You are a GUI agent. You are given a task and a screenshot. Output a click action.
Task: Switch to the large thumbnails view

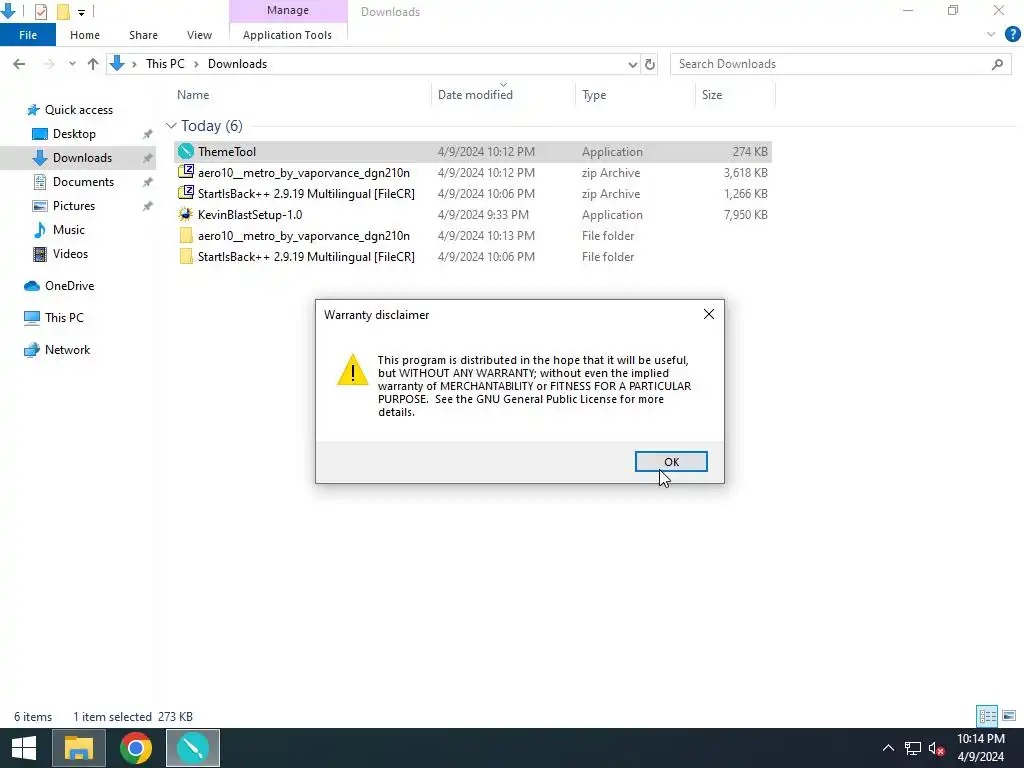(1009, 716)
